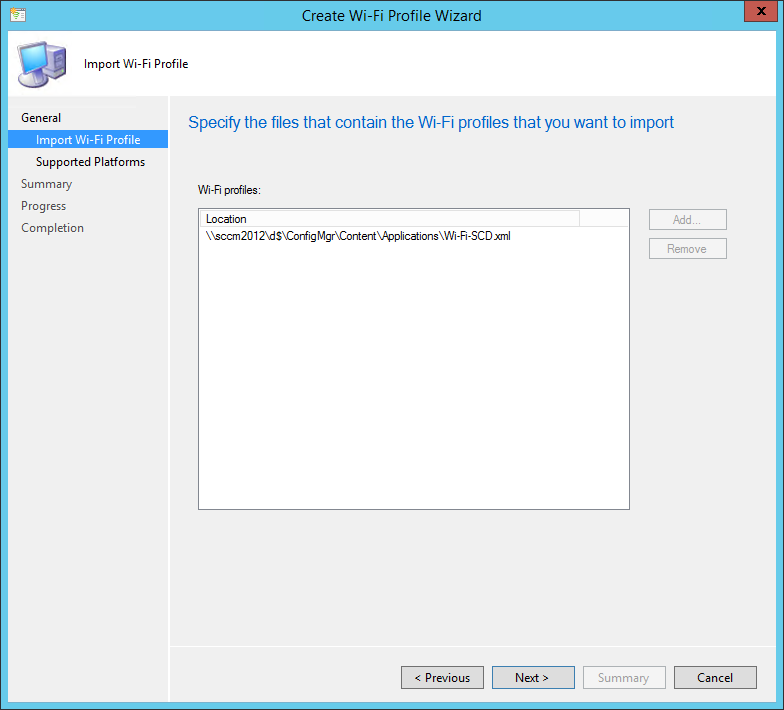Select the General step in the sidebar

(x=41, y=118)
